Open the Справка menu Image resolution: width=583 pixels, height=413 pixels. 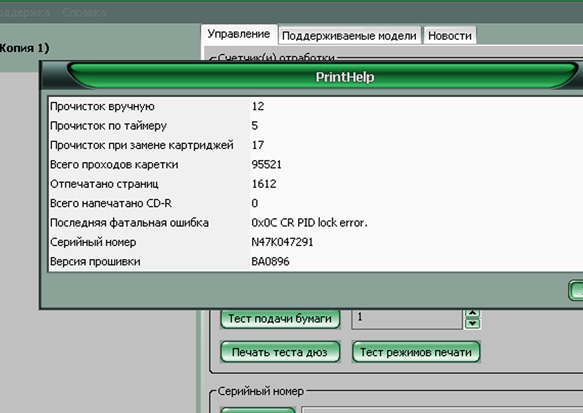click(x=84, y=12)
